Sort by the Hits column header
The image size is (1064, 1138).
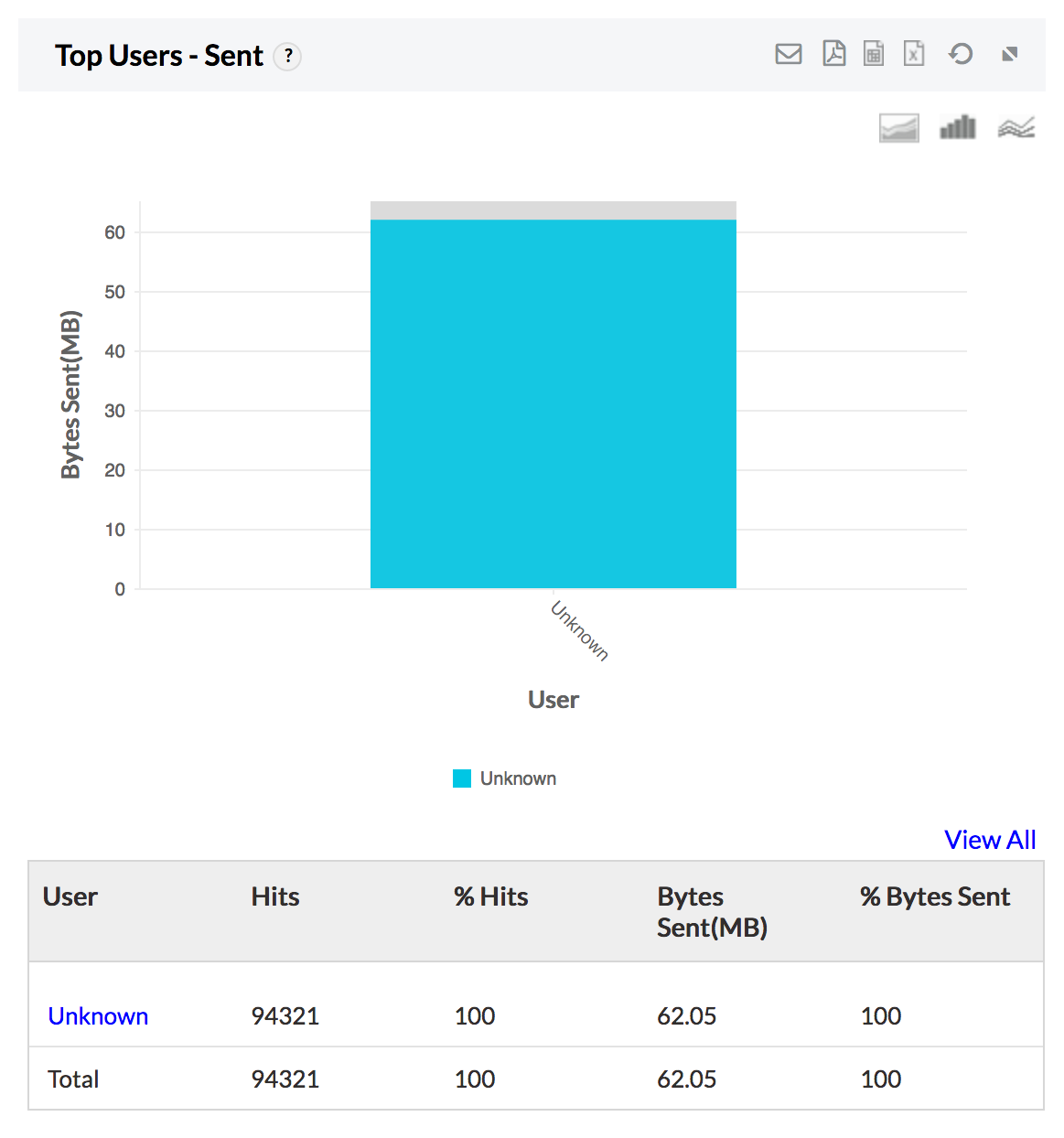(275, 896)
